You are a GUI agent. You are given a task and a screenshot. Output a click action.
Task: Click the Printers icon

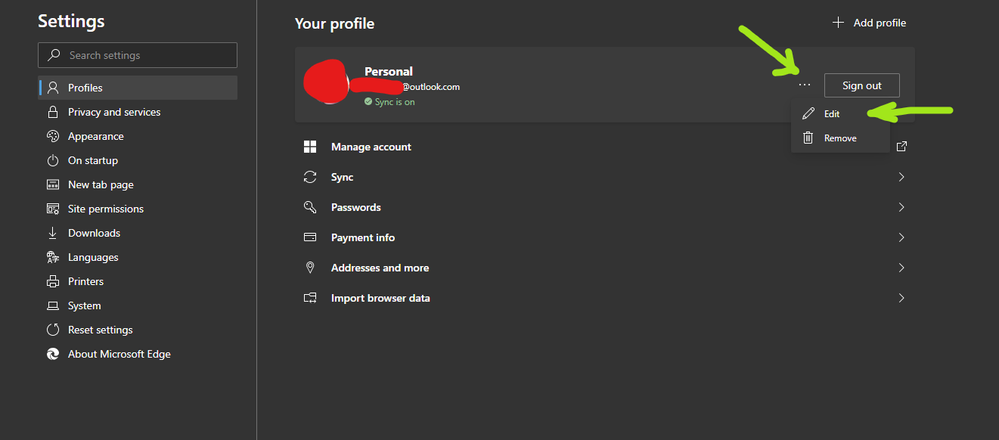[54, 281]
